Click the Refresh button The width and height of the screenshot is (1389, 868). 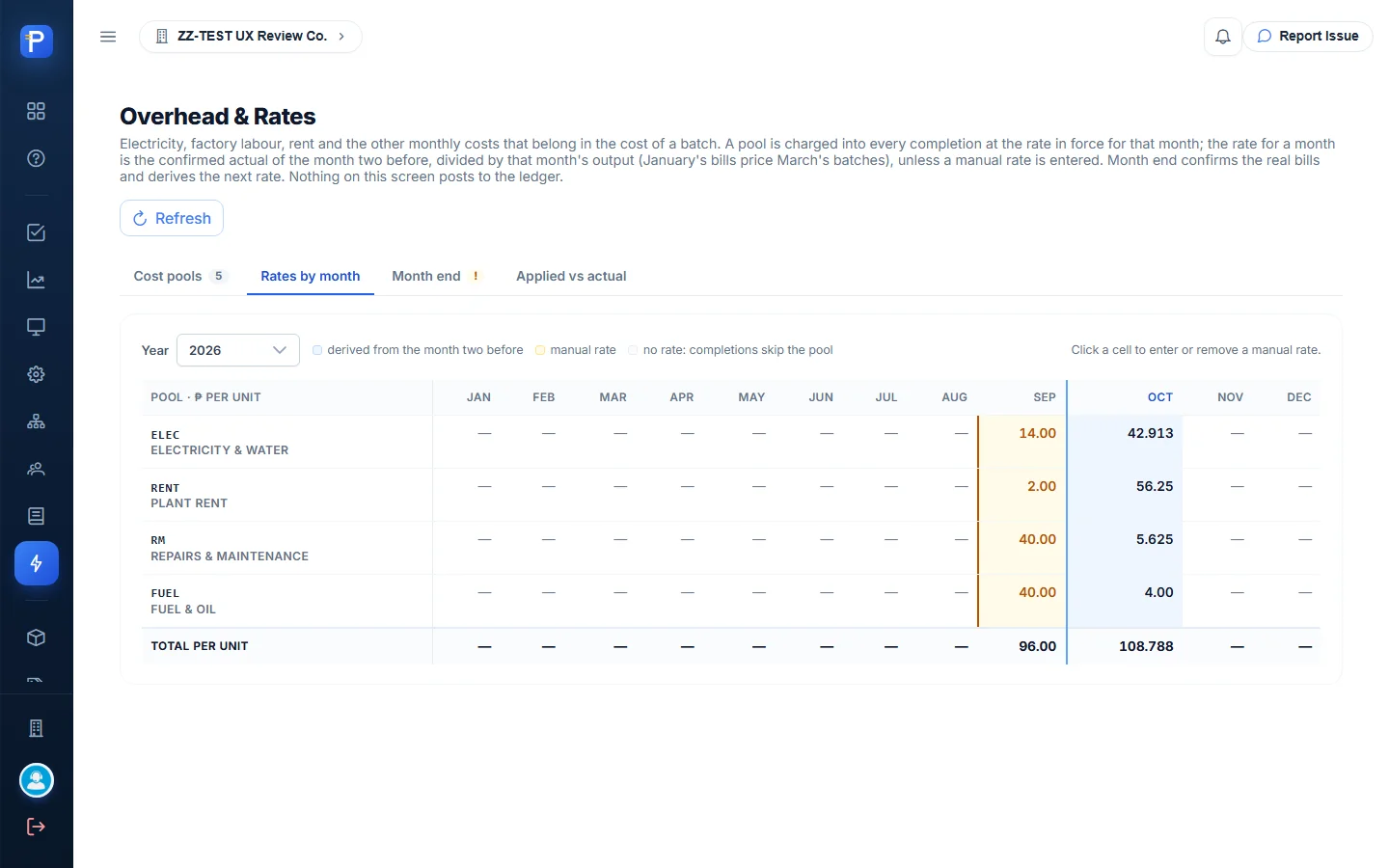click(172, 218)
